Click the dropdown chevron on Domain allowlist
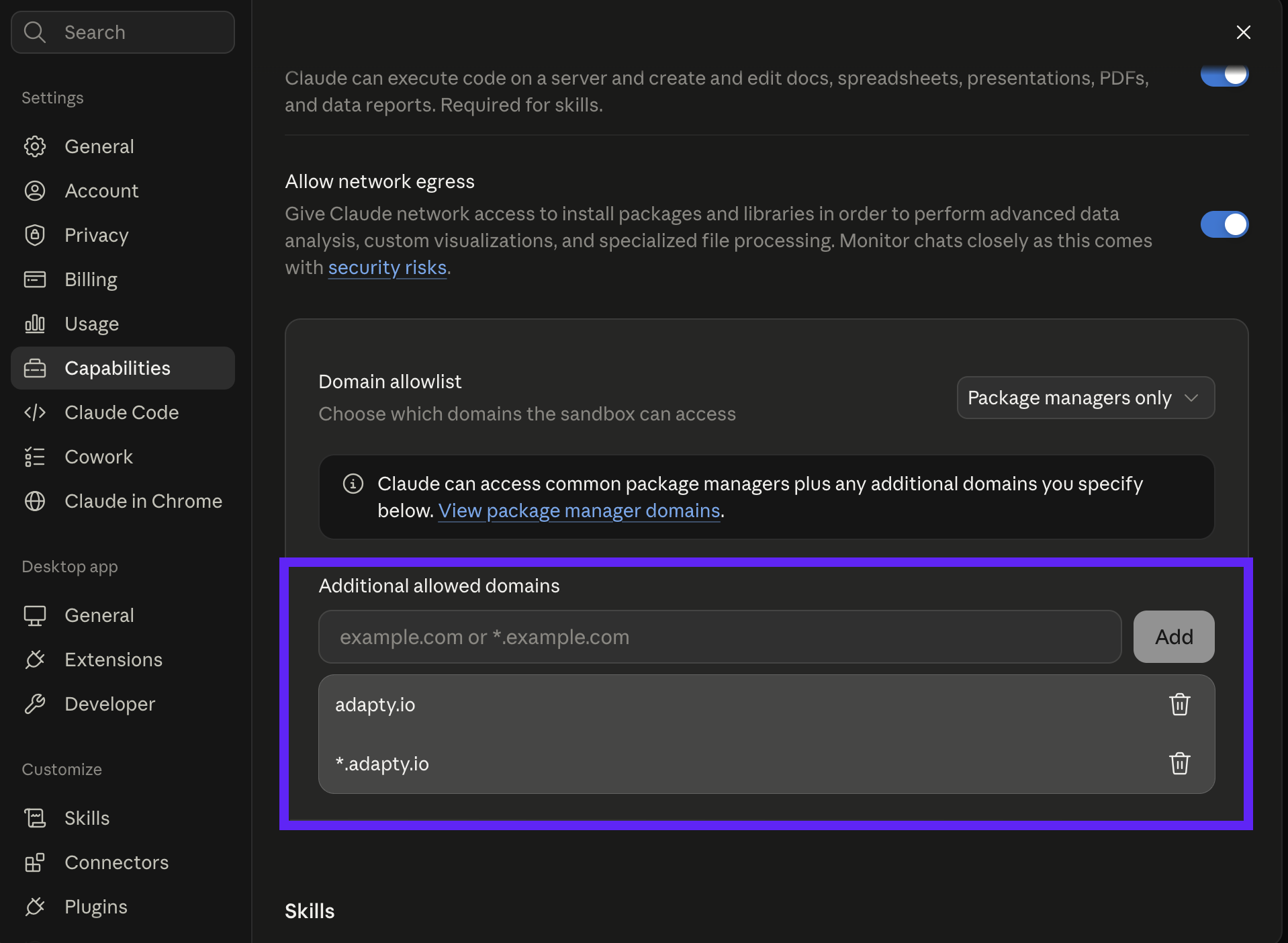Viewport: 1288px width, 943px height. 1192,398
